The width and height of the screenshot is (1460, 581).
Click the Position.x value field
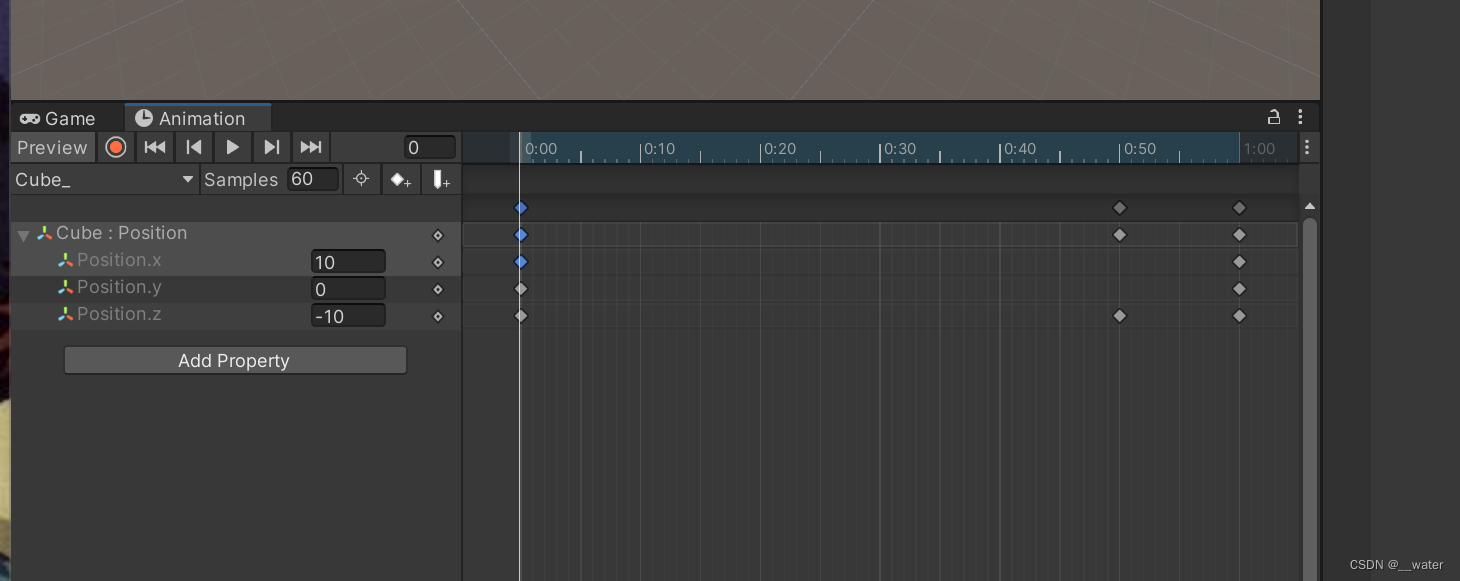coord(348,262)
